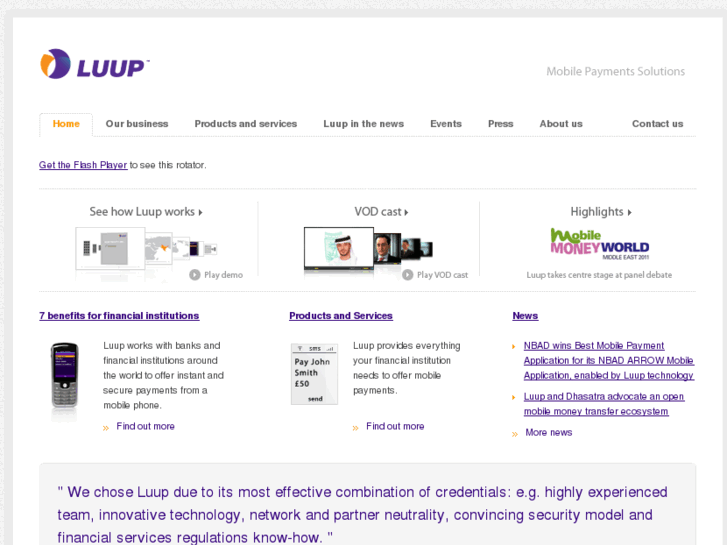Open the Products and Services heading link
Screen dimensions: 727x545
341,316
